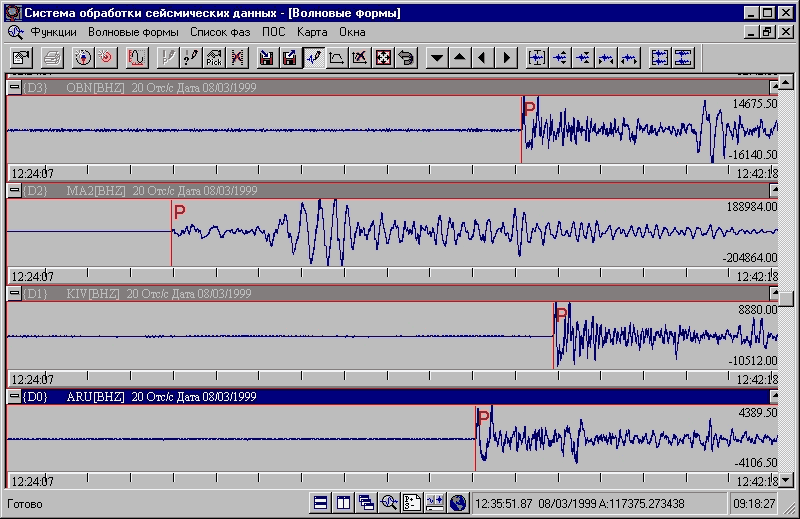Click the left-pointing triangle toolbar arrow
The image size is (800, 519).
point(484,57)
